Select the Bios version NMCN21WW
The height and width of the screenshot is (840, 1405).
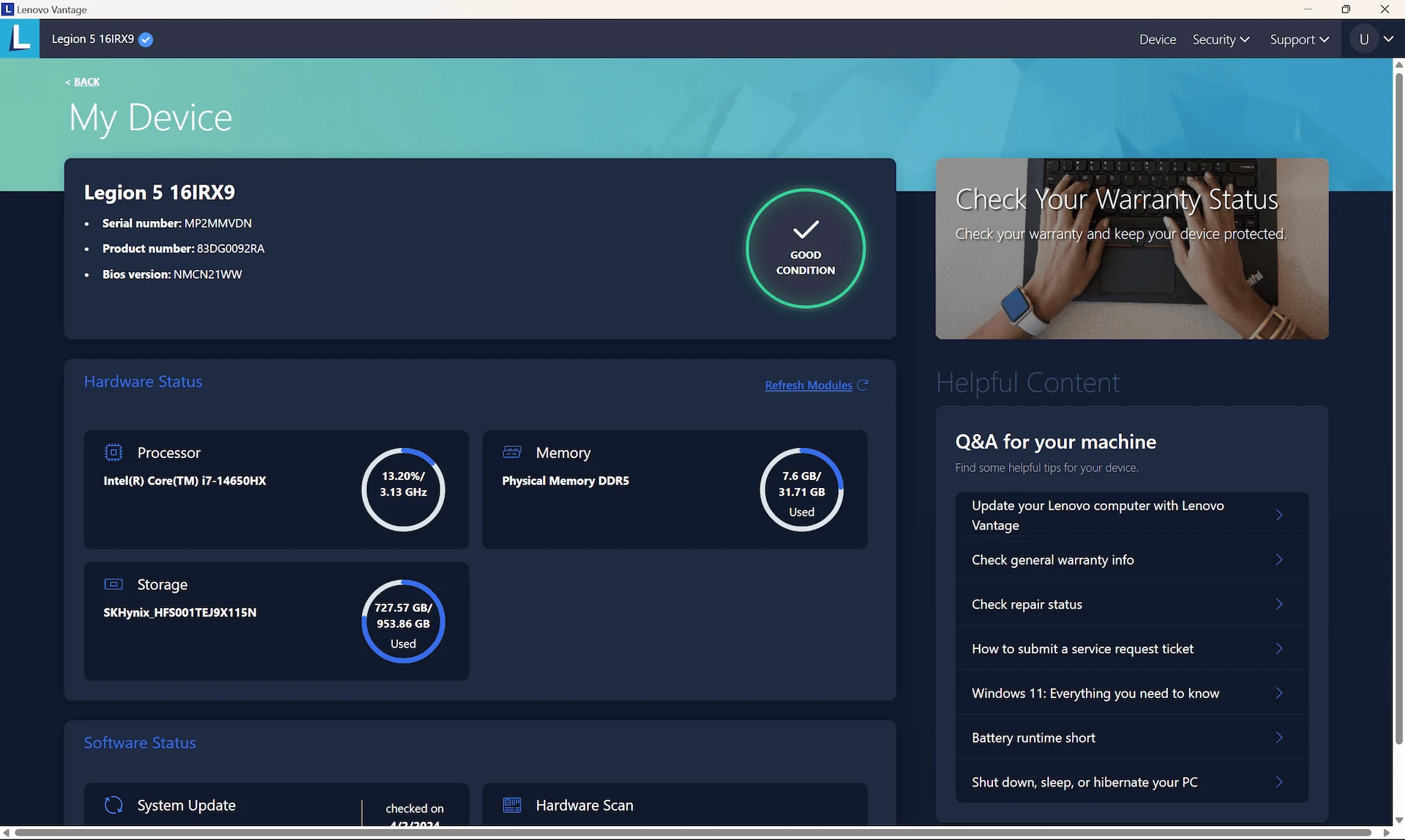point(208,274)
